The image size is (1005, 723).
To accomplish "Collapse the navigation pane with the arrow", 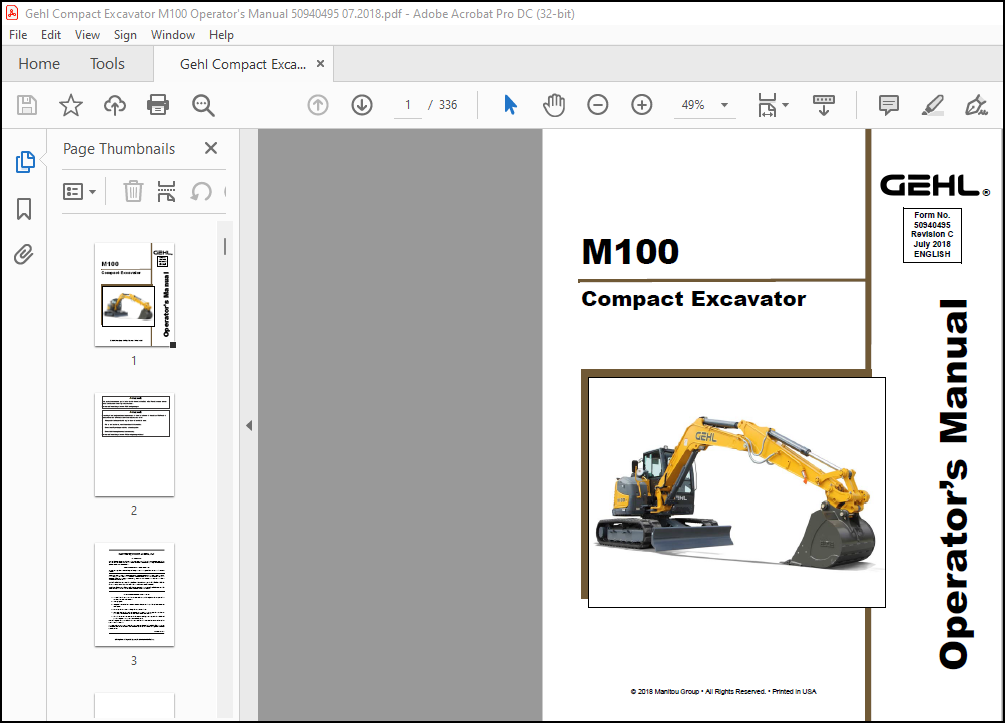I will [x=249, y=425].
